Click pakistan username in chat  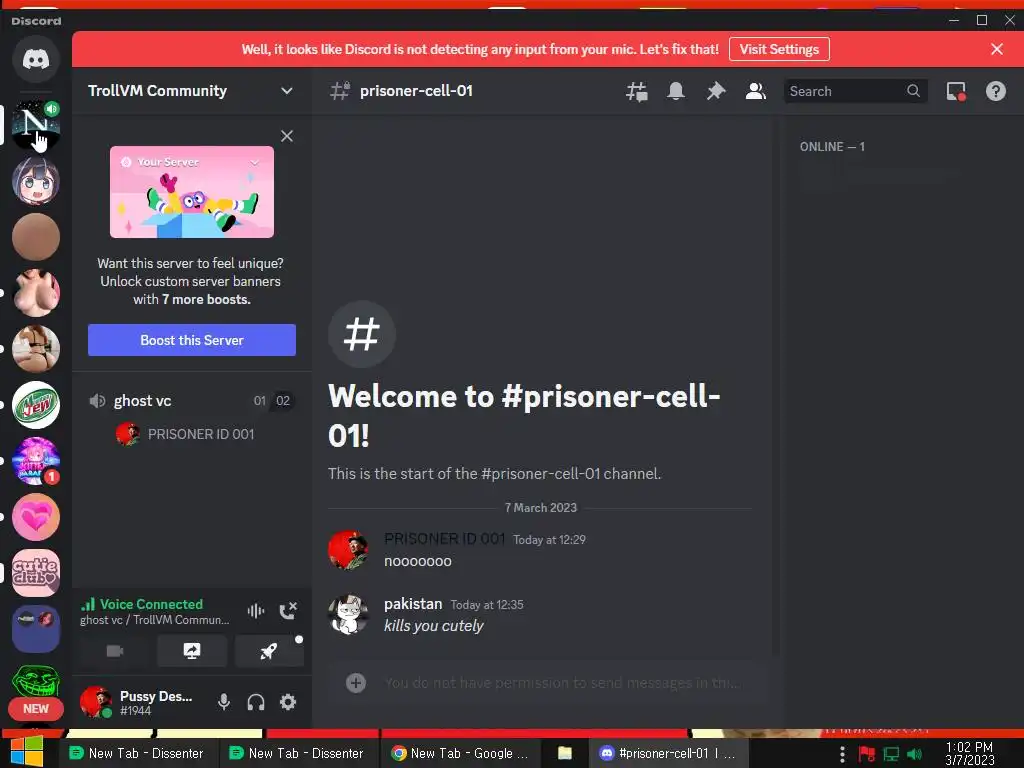click(x=413, y=604)
